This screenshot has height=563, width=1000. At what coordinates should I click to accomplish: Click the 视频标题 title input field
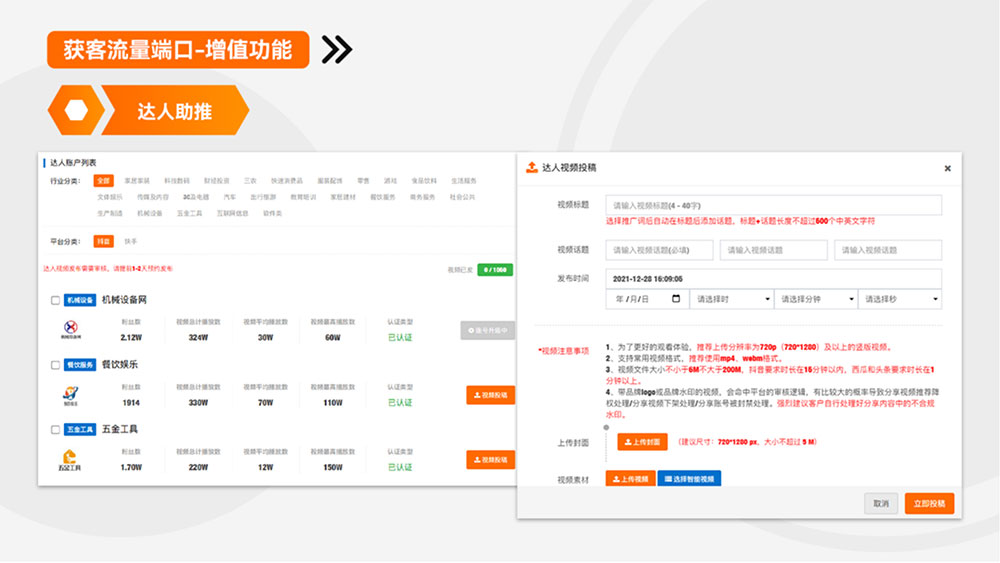773,205
